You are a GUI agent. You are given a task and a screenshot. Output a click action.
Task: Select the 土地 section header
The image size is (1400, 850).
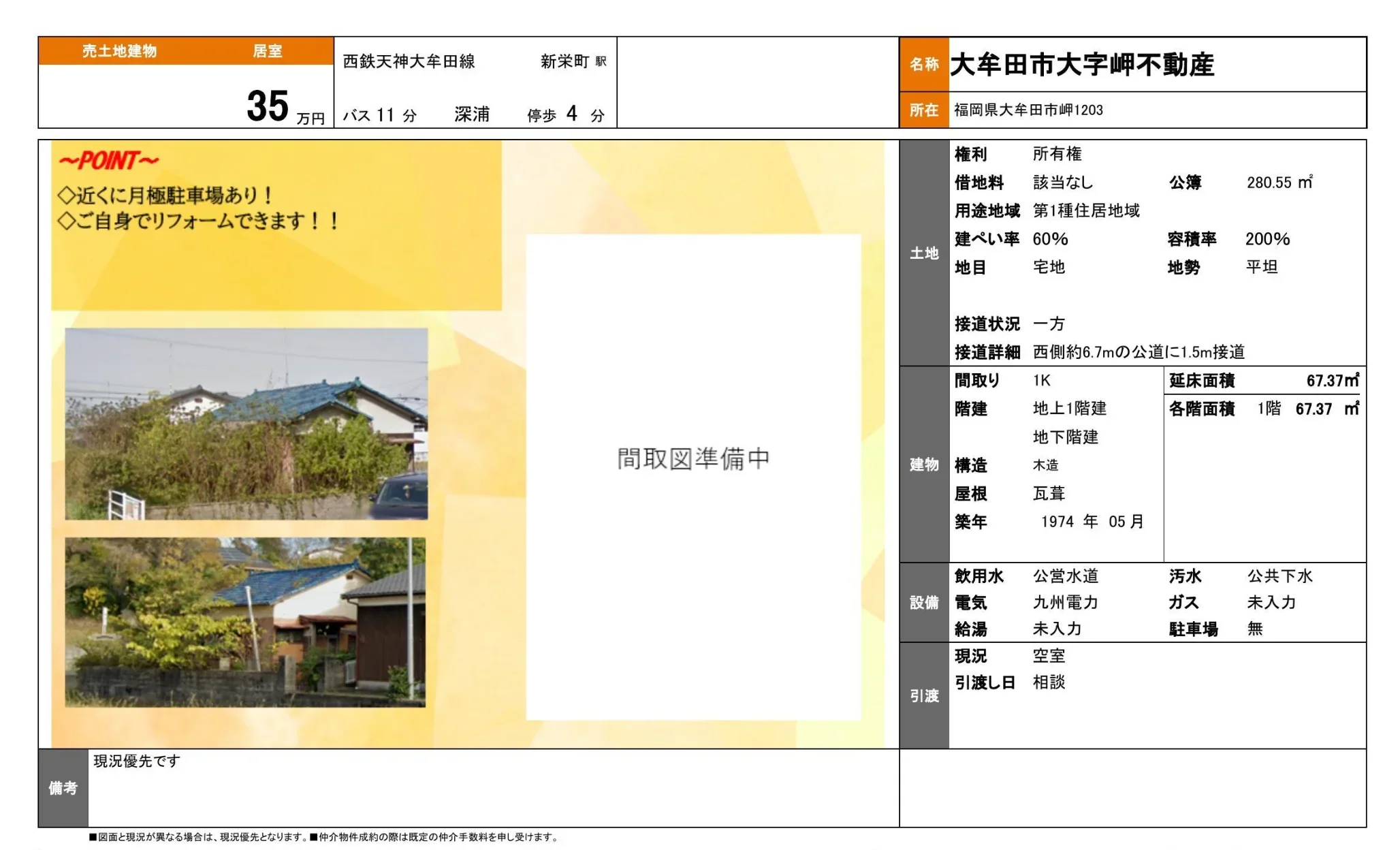923,253
